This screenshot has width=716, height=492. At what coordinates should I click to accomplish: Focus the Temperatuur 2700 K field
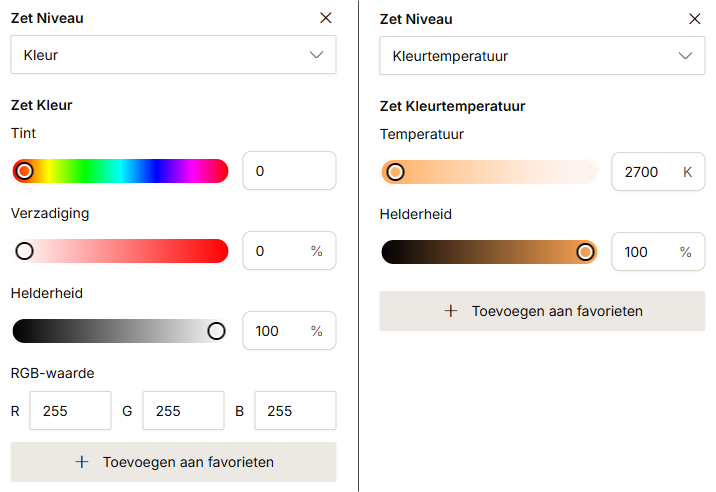coord(658,172)
